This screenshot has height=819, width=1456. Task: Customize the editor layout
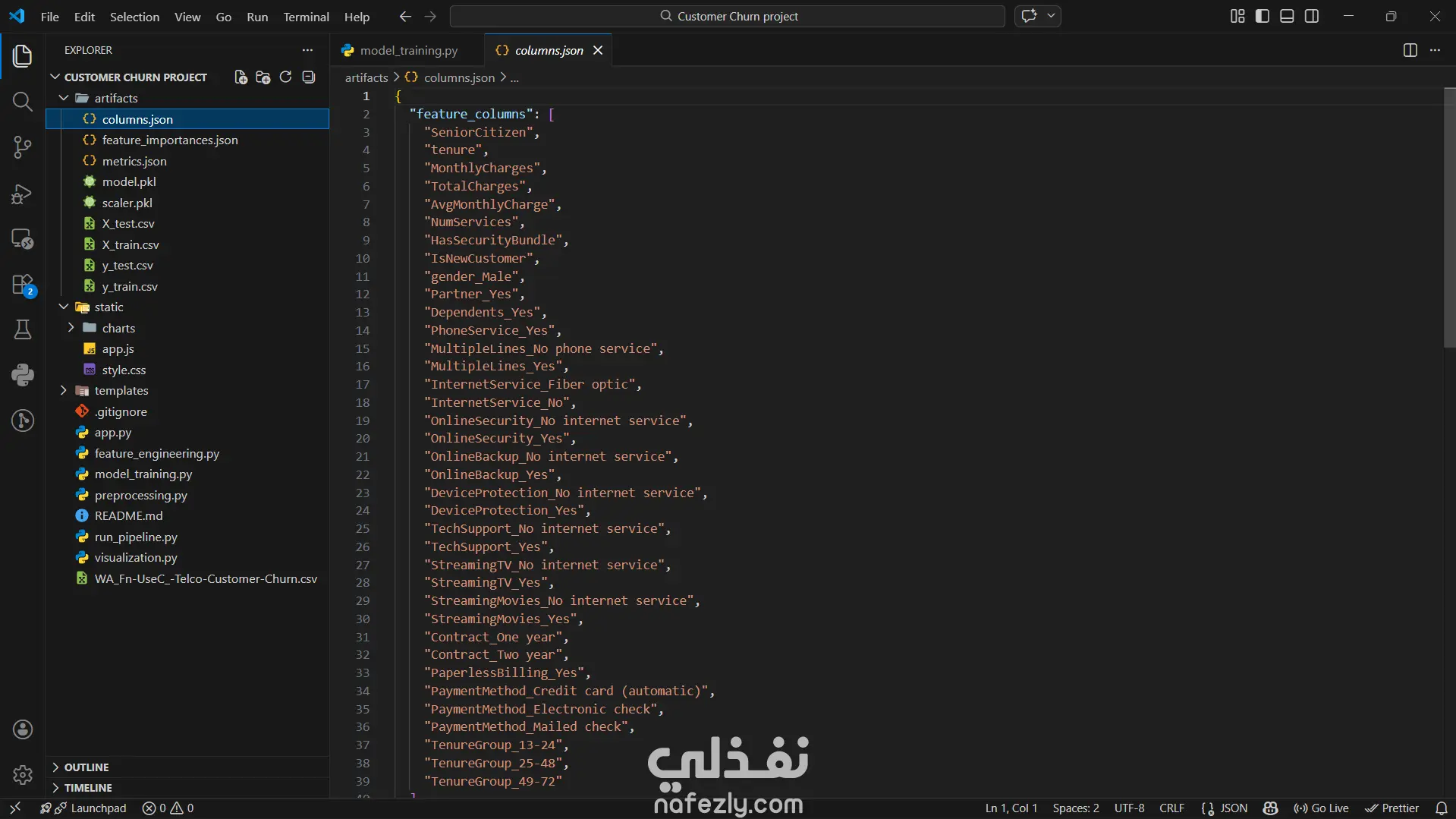click(x=1237, y=17)
